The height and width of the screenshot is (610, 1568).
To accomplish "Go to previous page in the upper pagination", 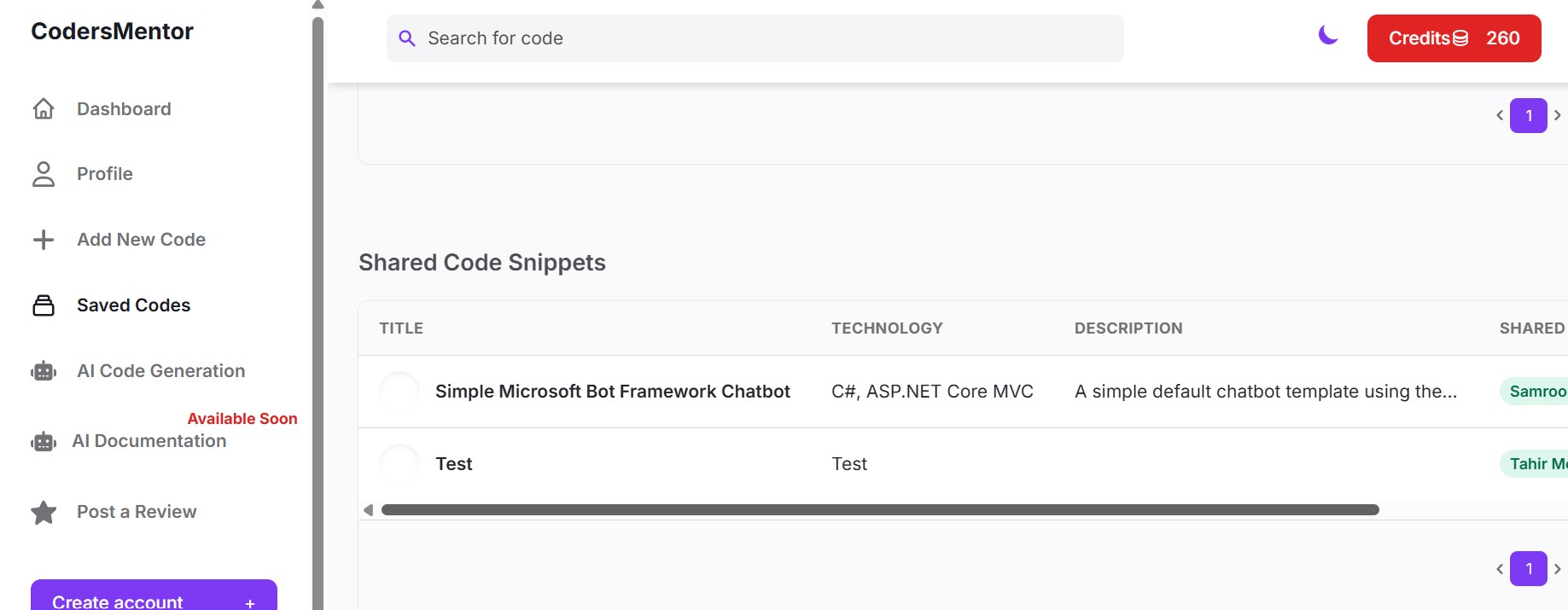I will (x=1500, y=115).
